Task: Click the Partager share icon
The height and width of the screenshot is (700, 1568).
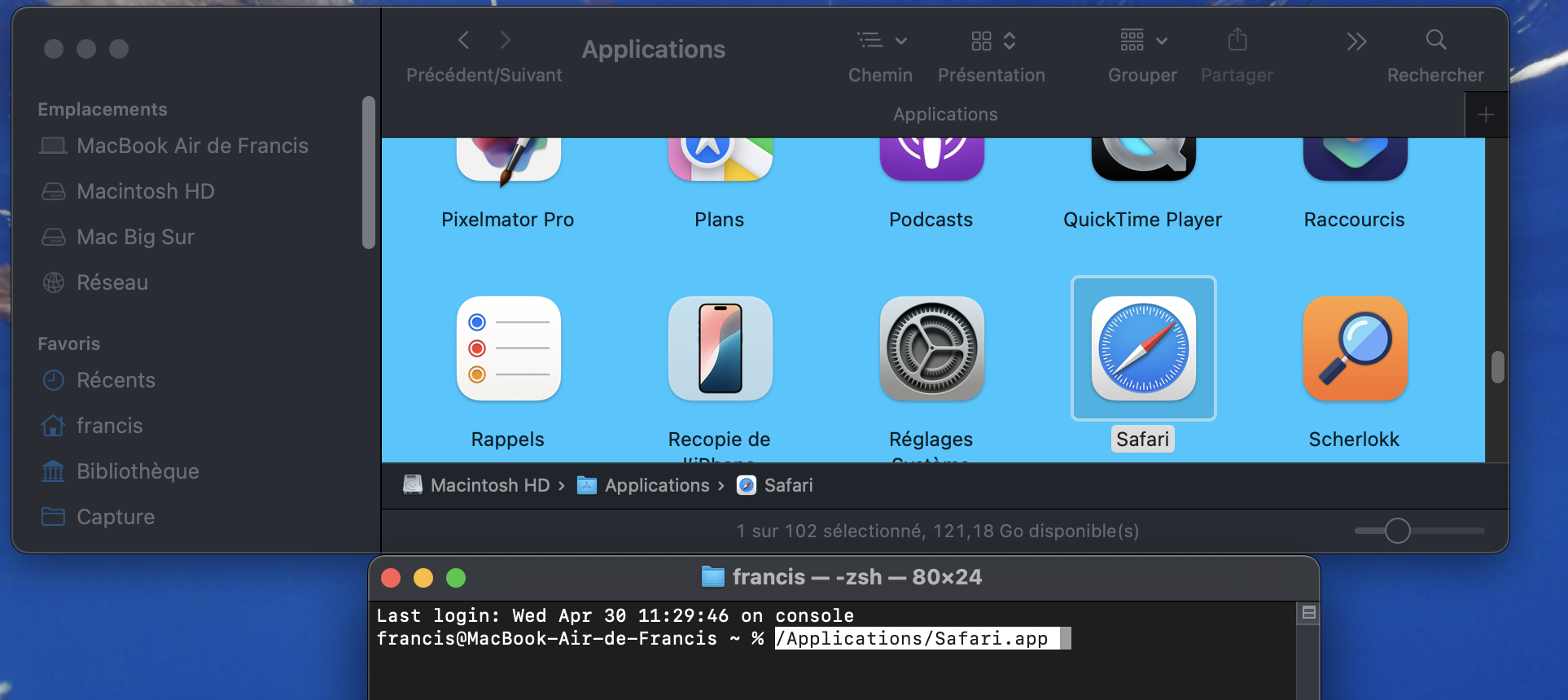Action: tap(1237, 40)
